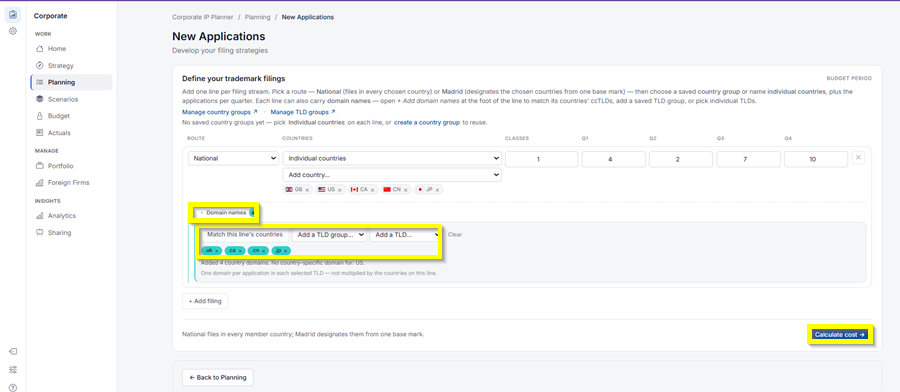Click the Classes input field

tap(541, 159)
